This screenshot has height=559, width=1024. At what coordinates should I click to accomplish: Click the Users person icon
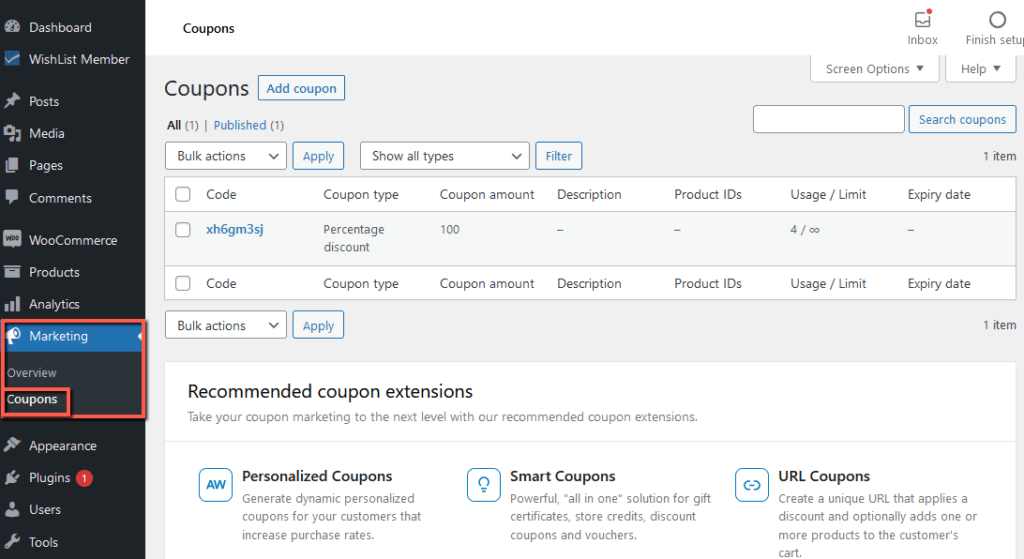pos(12,509)
